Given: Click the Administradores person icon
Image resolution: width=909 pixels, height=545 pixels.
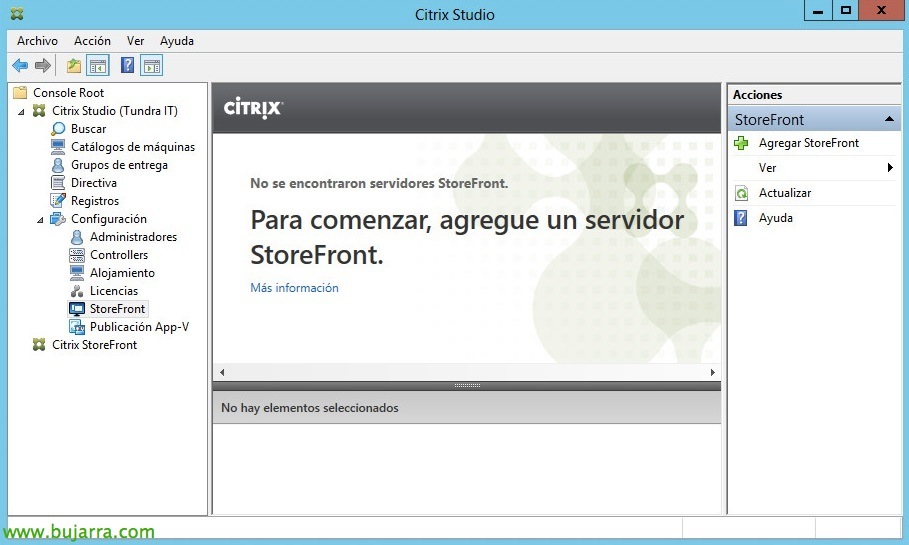Looking at the screenshot, I should tap(77, 237).
